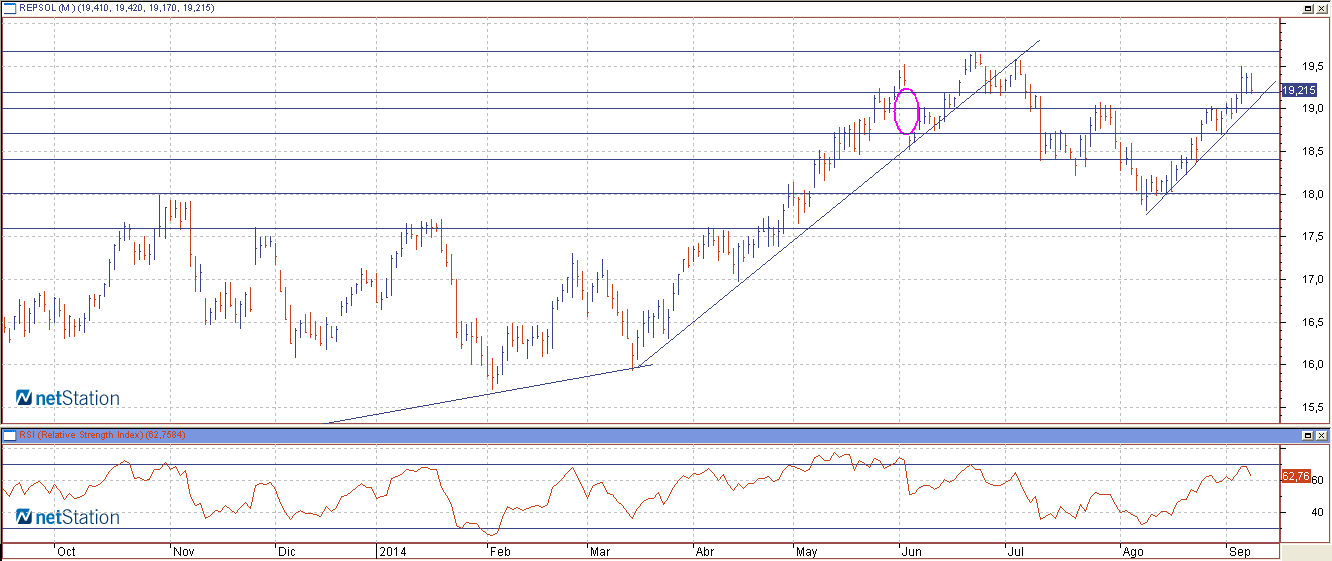Click the REPSOL chart window icon
Viewport: 1332px width, 561px height.
pyautogui.click(x=9, y=7)
